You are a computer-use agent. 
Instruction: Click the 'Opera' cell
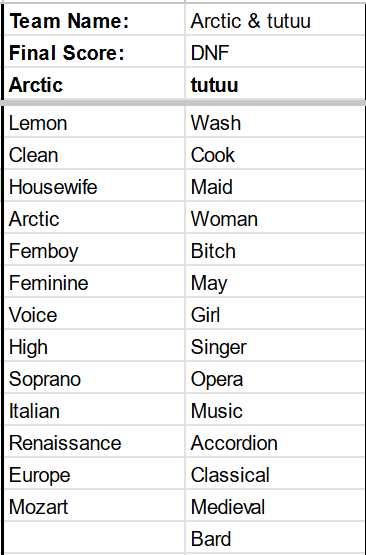coord(275,377)
